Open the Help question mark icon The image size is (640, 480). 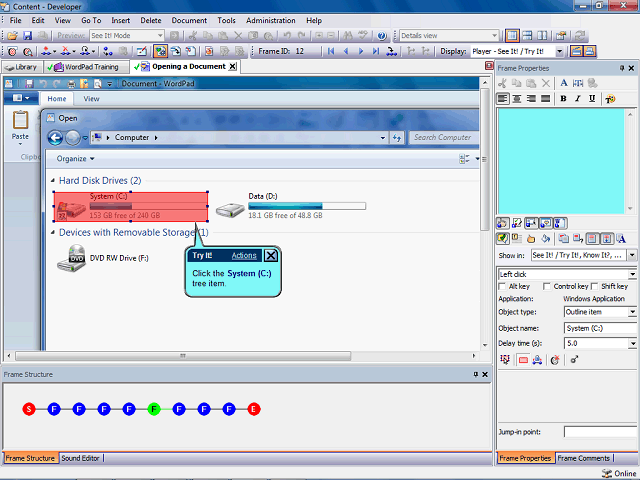point(382,36)
